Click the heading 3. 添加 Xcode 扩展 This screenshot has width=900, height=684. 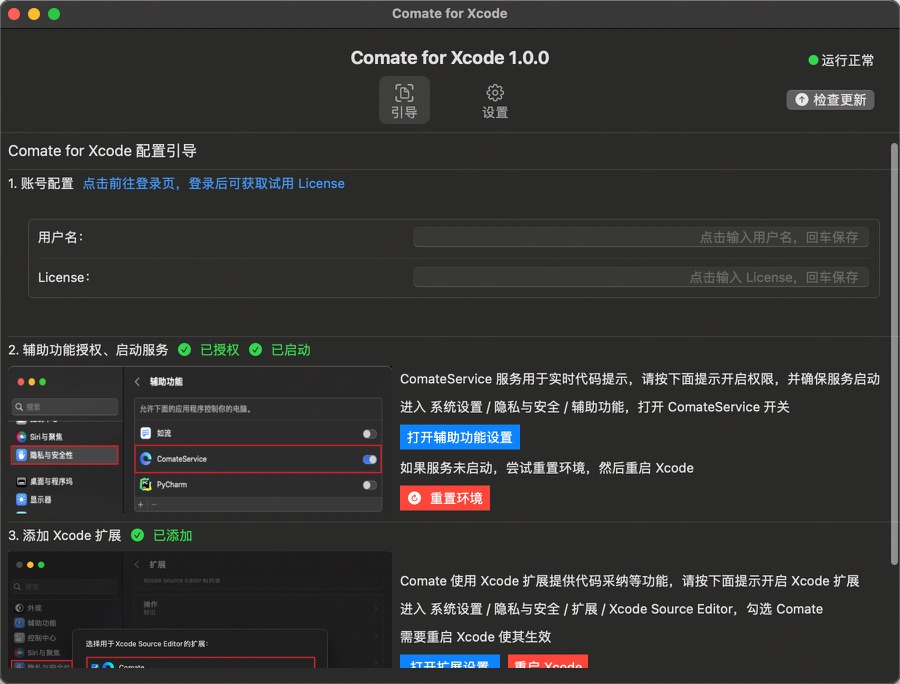(65, 535)
